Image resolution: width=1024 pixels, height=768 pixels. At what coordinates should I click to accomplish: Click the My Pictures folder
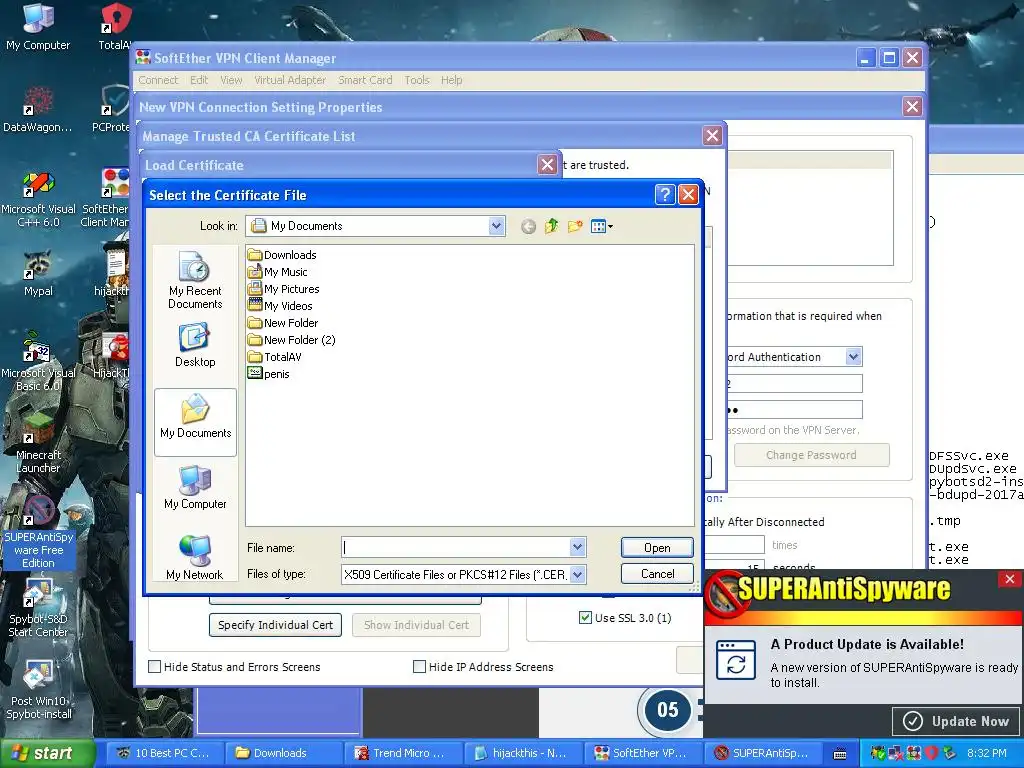(x=283, y=289)
